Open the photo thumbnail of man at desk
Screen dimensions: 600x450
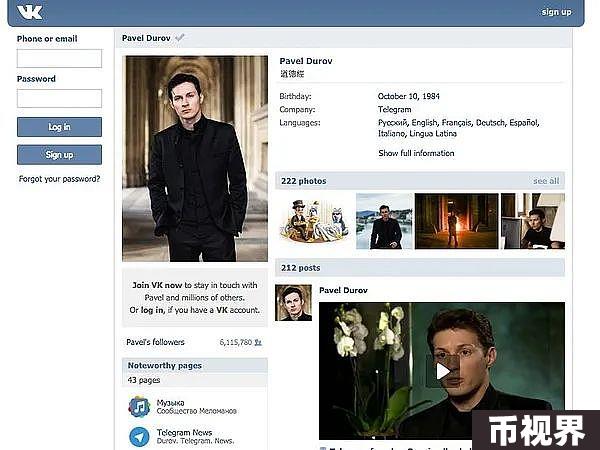tap(533, 221)
